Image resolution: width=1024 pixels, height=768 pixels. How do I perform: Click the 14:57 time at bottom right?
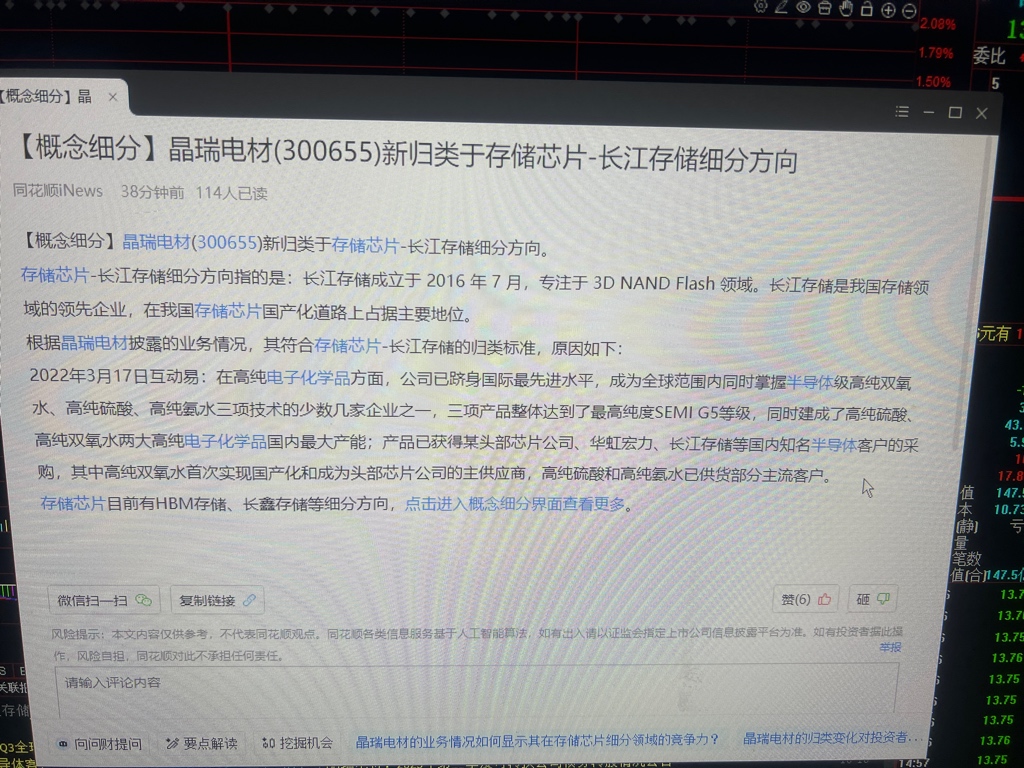click(914, 762)
